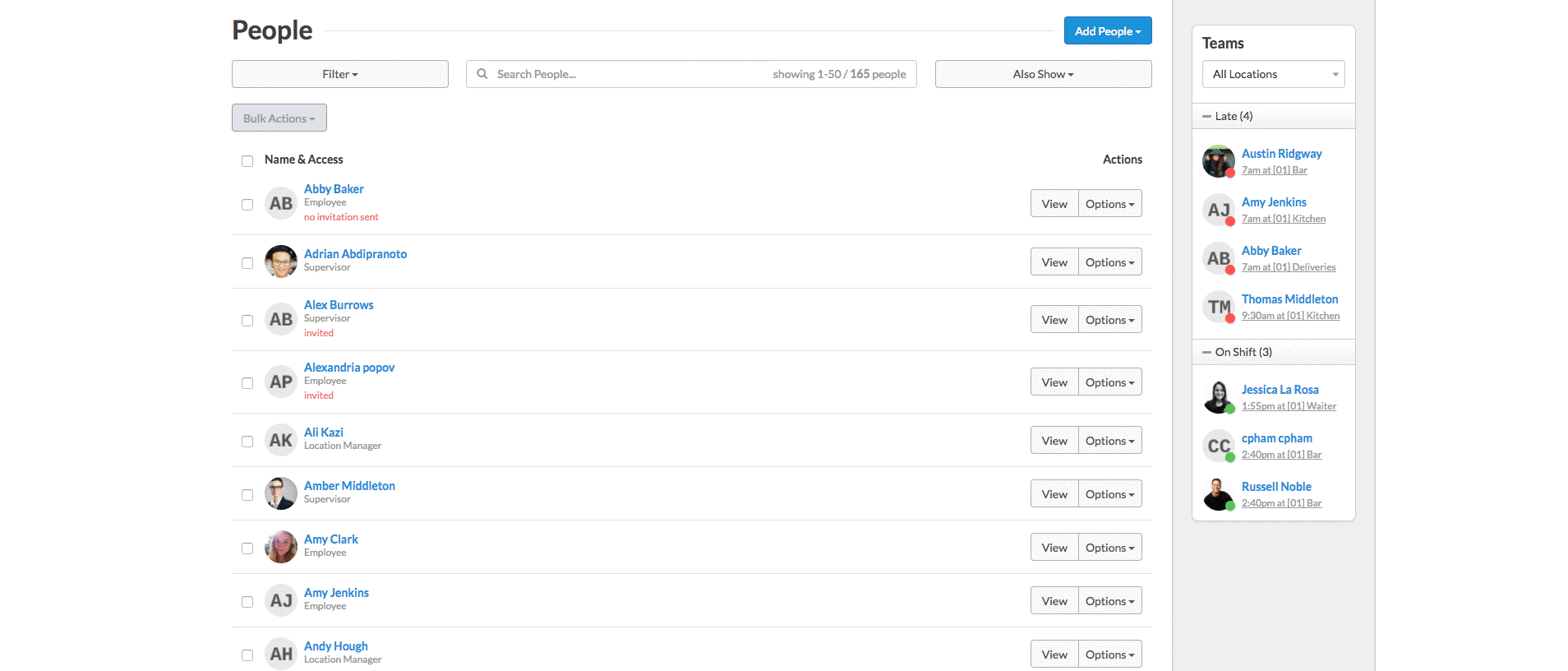Click the search magnifier icon
Screen dimensions: 1568x671
[x=482, y=74]
